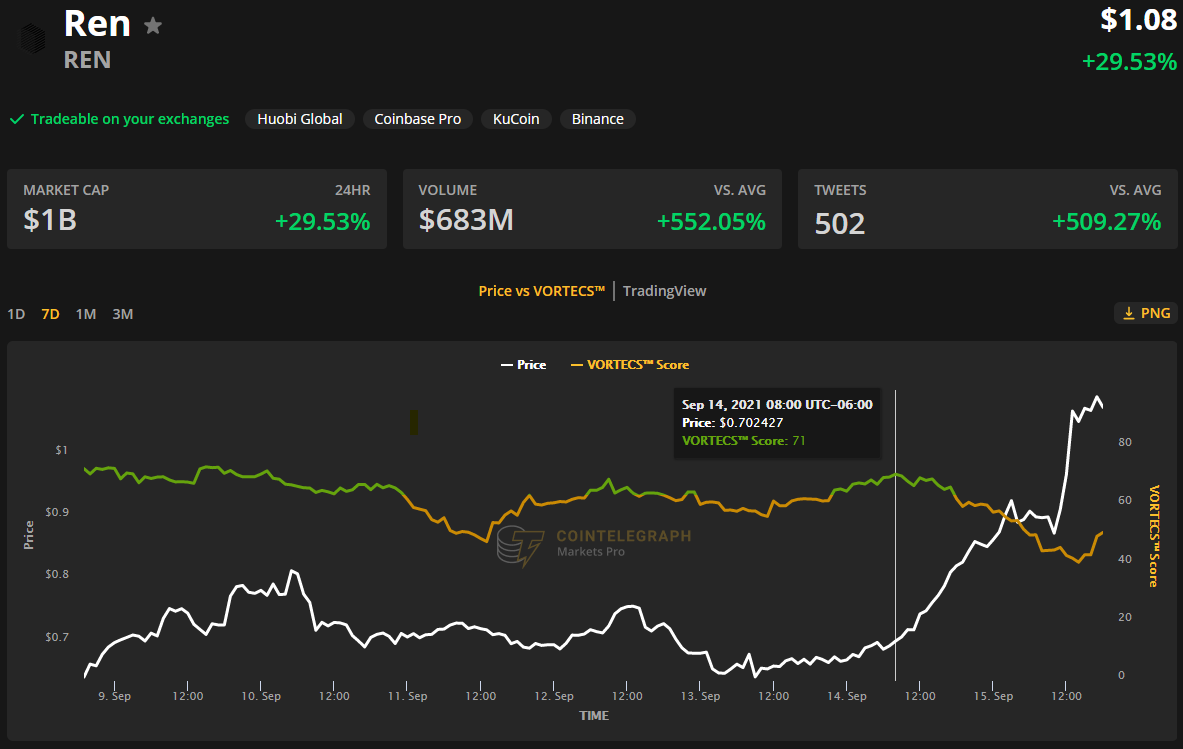This screenshot has height=749, width=1183.
Task: Select the KuCoin exchange chip
Action: pyautogui.click(x=516, y=119)
